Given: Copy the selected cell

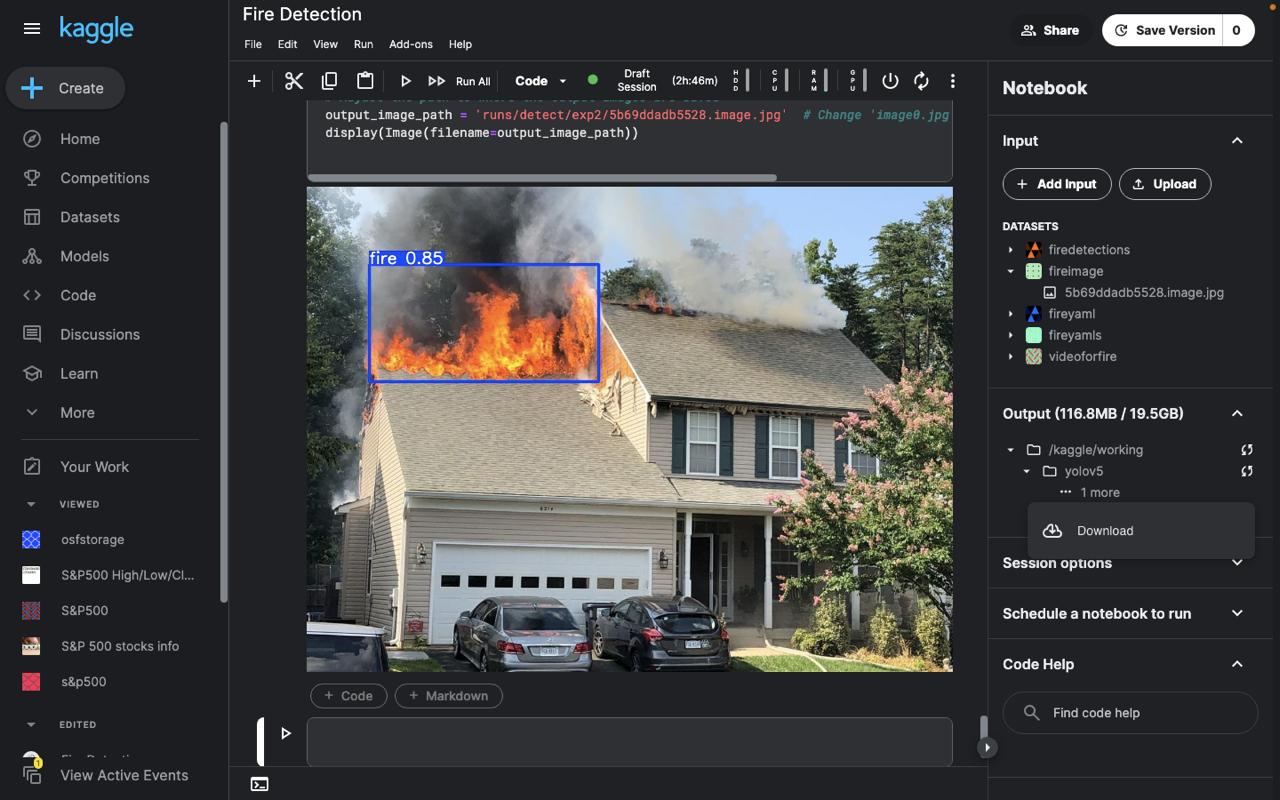Looking at the screenshot, I should pos(329,81).
